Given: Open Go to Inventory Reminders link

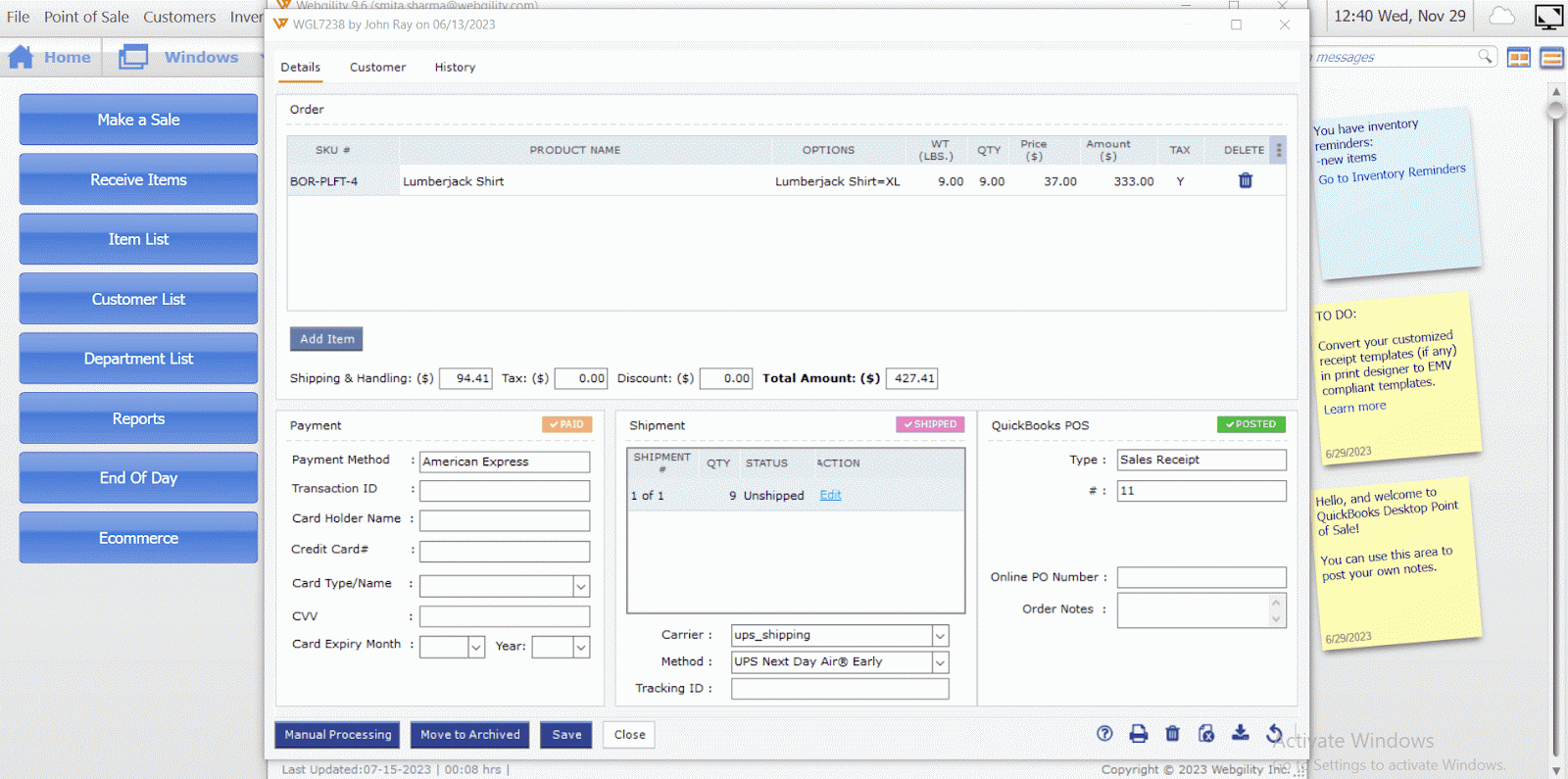Looking at the screenshot, I should point(1391,174).
